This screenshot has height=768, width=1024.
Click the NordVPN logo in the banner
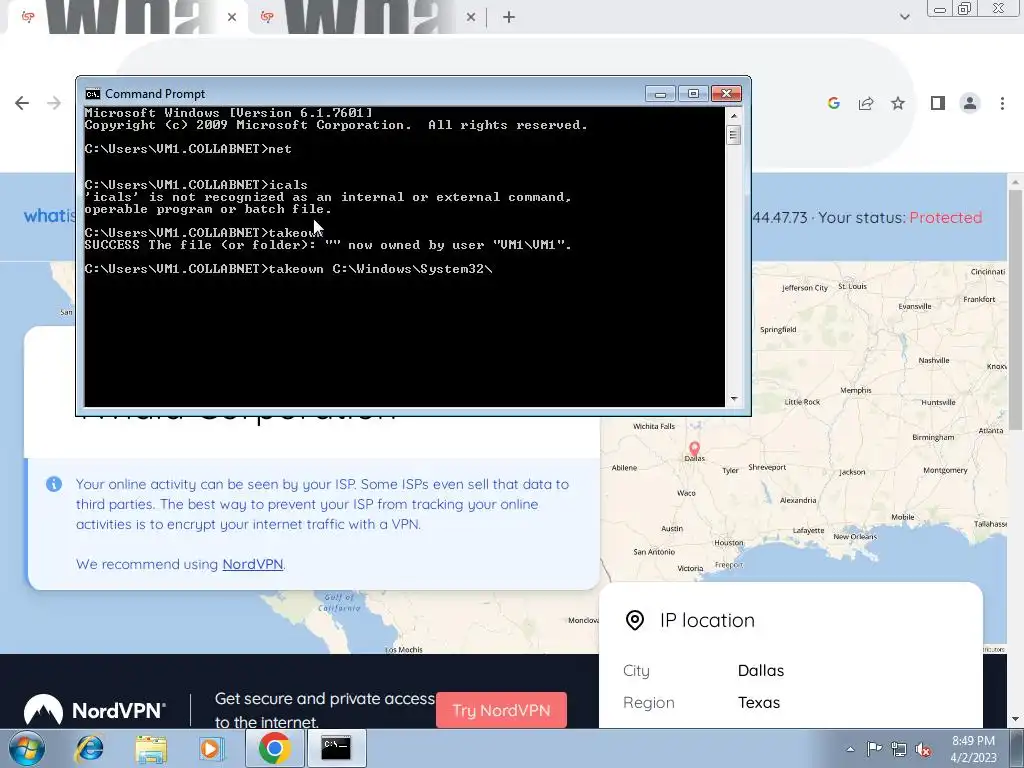click(x=95, y=710)
